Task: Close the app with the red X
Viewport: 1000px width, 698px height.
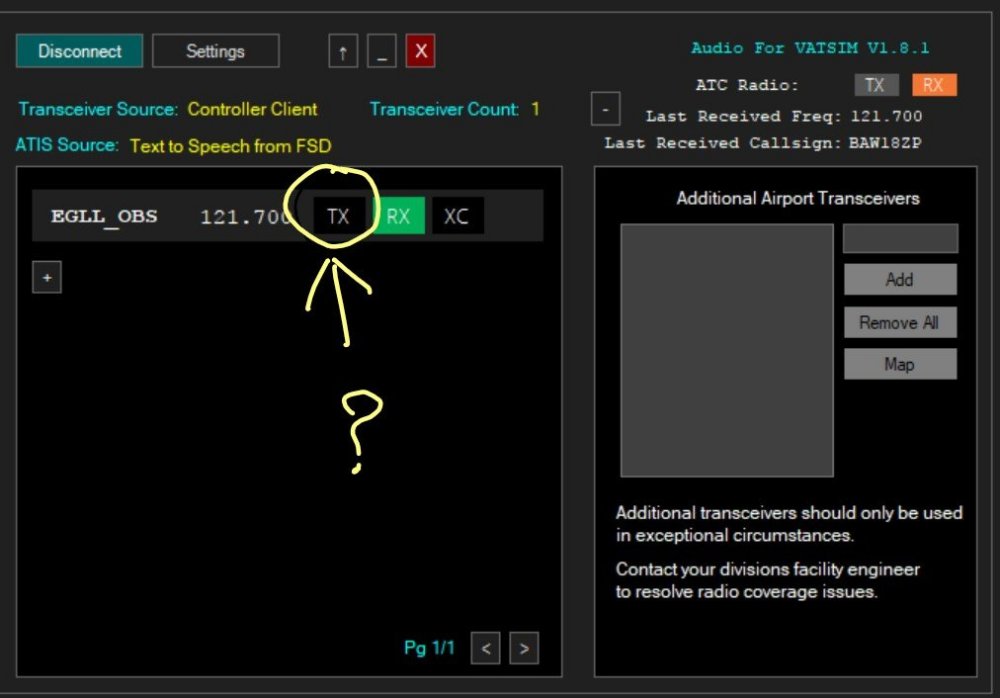Action: click(x=420, y=52)
